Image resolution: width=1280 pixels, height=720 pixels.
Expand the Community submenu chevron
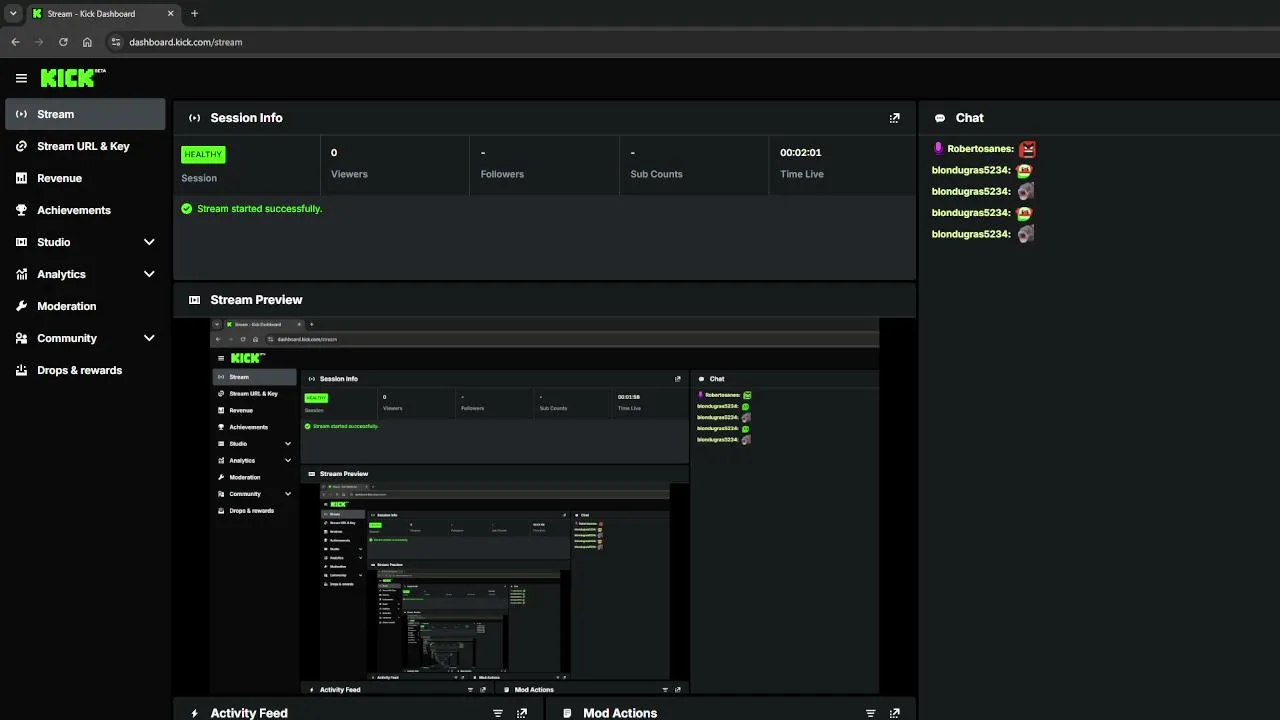click(x=149, y=338)
